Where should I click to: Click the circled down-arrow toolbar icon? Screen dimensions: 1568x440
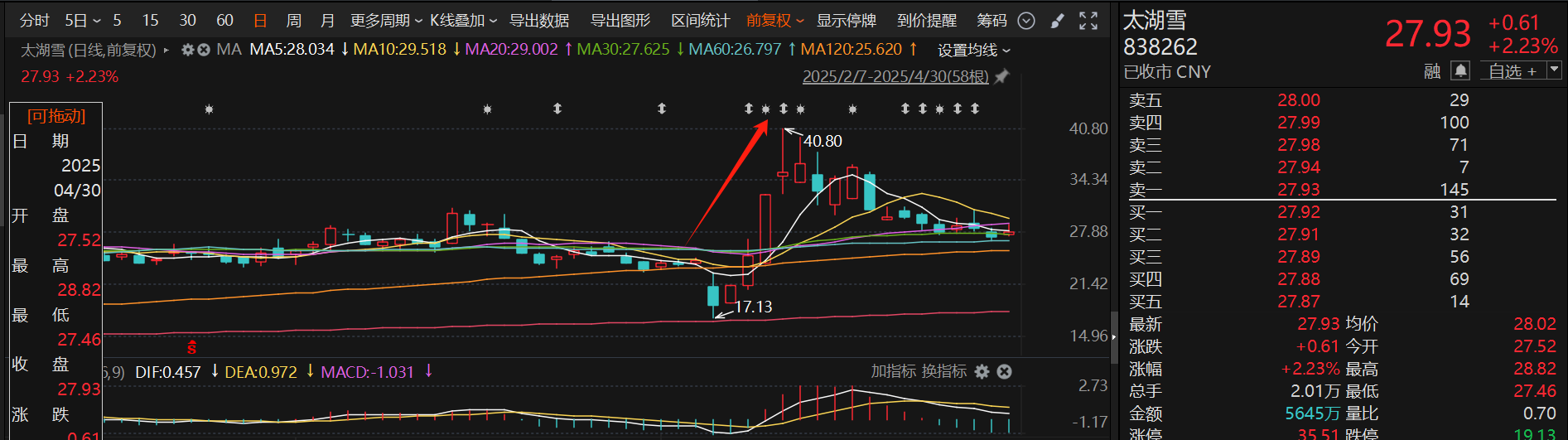[1026, 21]
